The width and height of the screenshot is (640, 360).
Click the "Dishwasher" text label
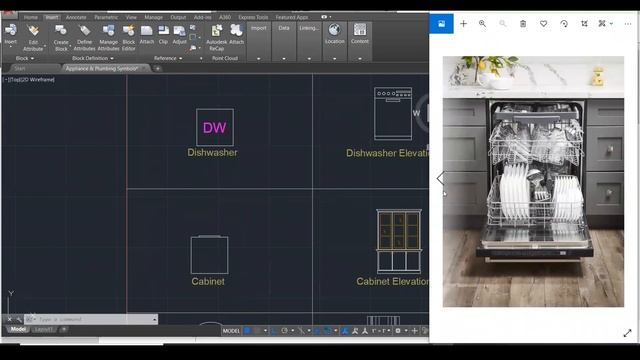click(x=212, y=153)
